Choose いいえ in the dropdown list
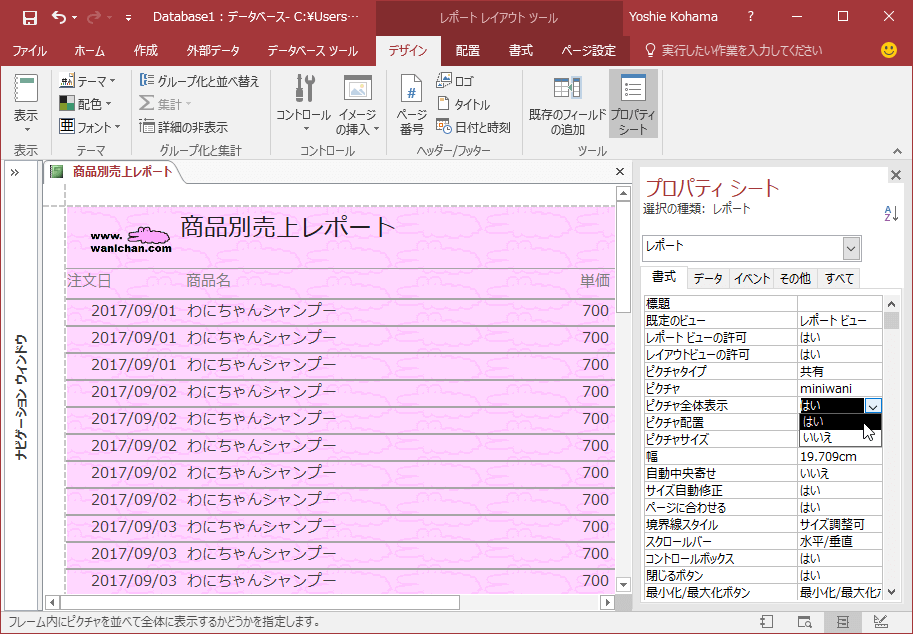 841,438
